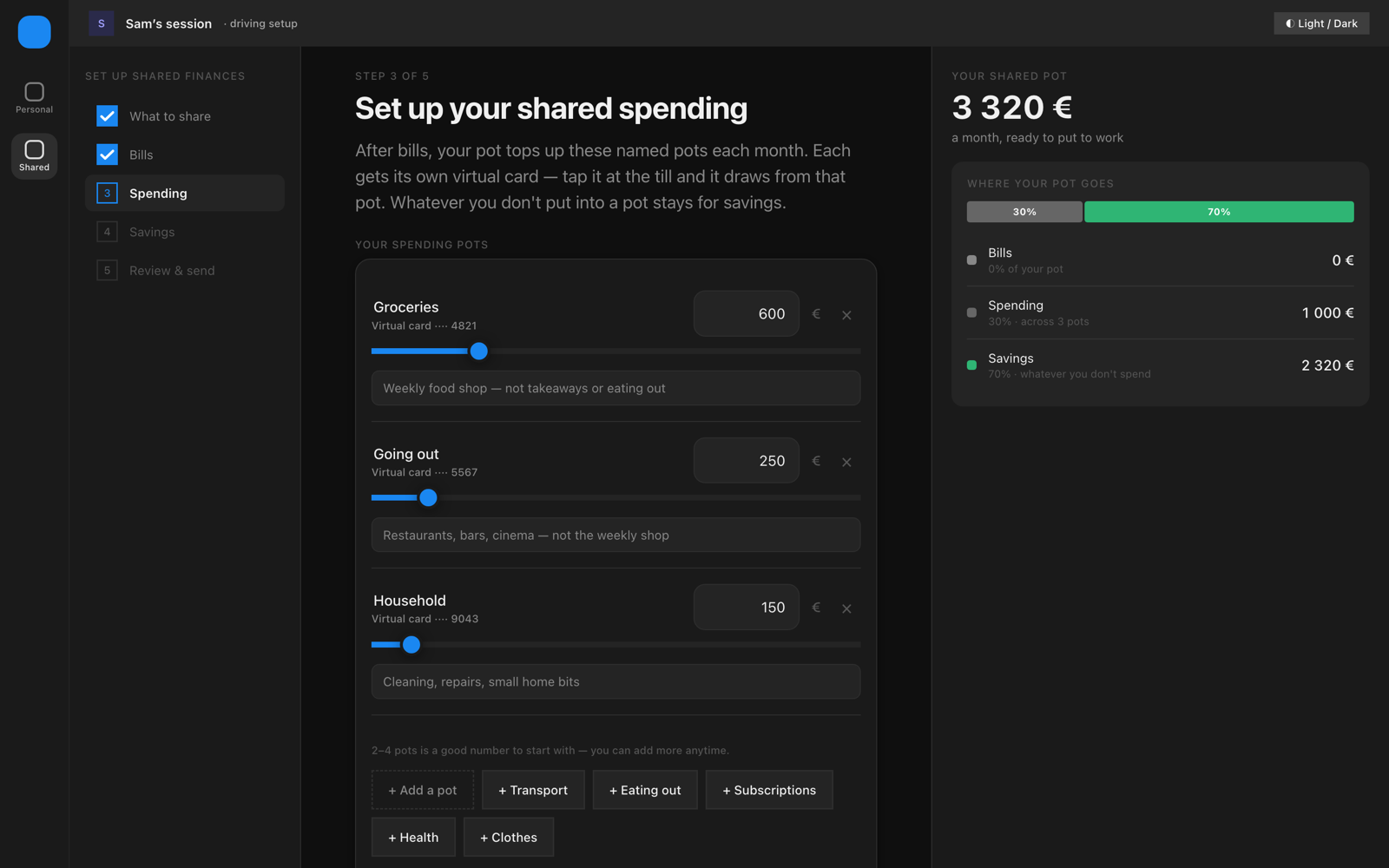Add a Health pot

(413, 837)
